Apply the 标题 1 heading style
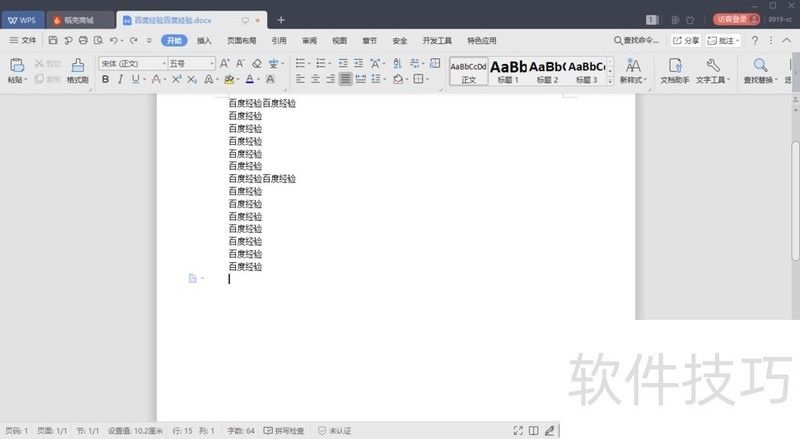800x439 pixels. pyautogui.click(x=508, y=71)
